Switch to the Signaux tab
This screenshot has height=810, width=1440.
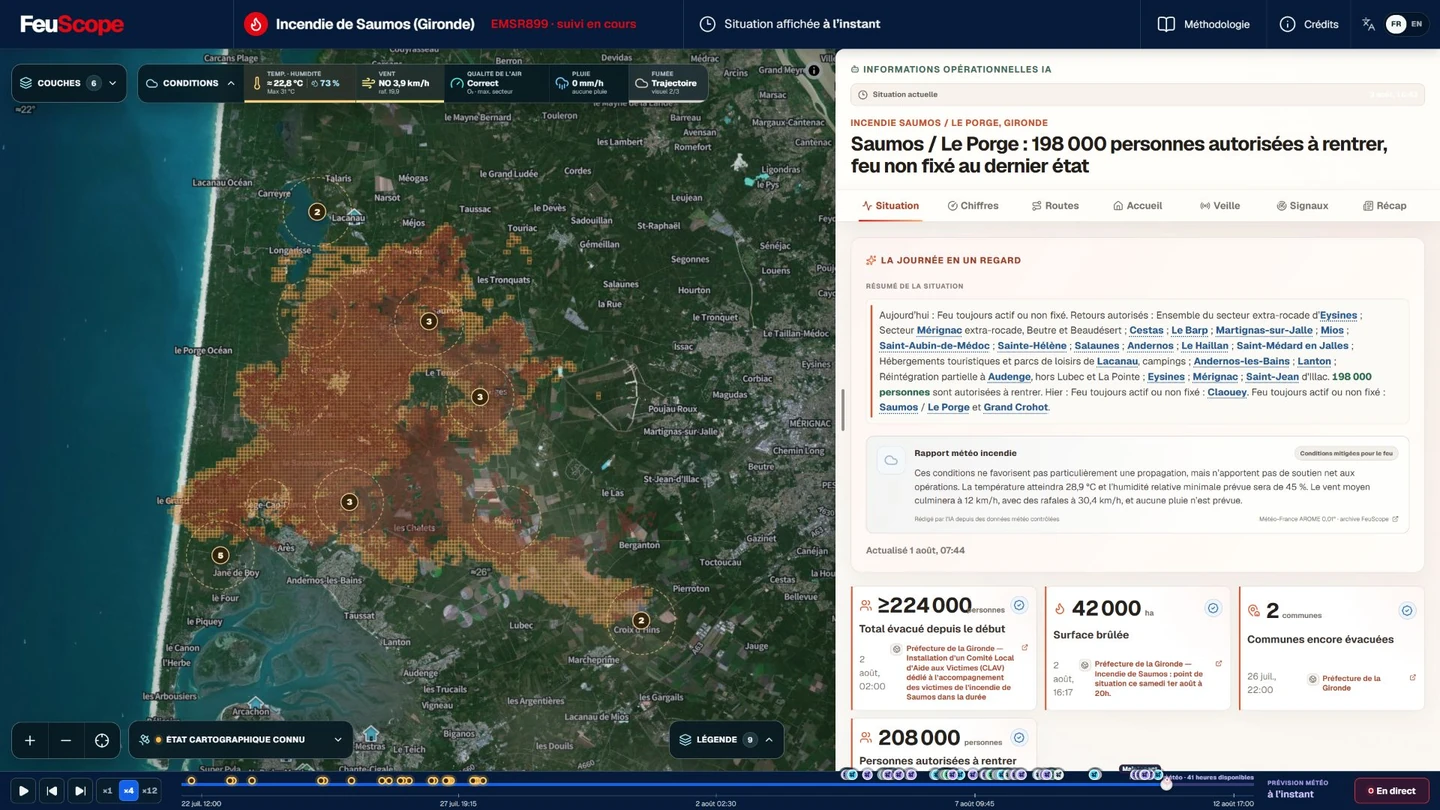tap(1302, 206)
